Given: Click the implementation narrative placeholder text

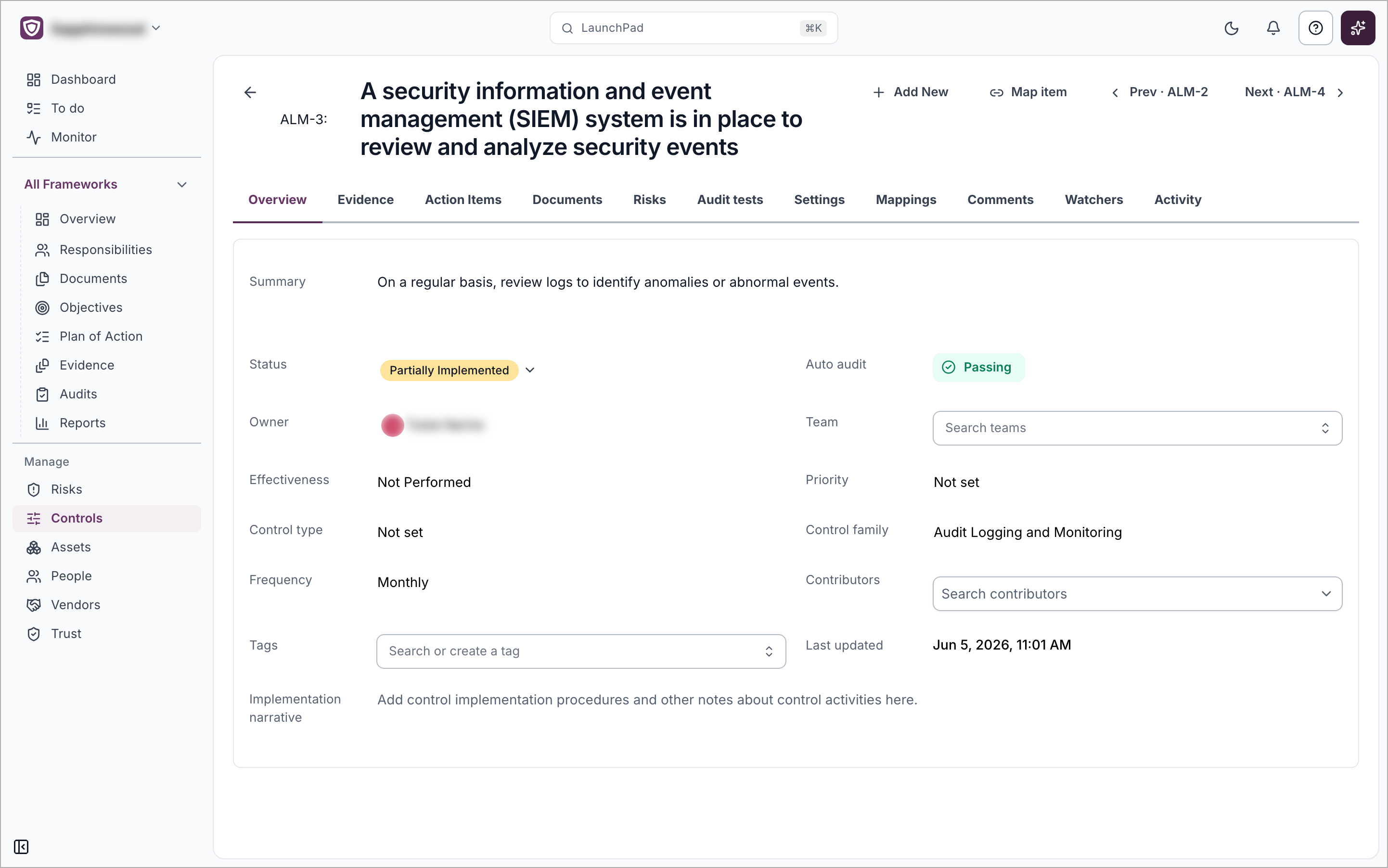Looking at the screenshot, I should (x=647, y=700).
